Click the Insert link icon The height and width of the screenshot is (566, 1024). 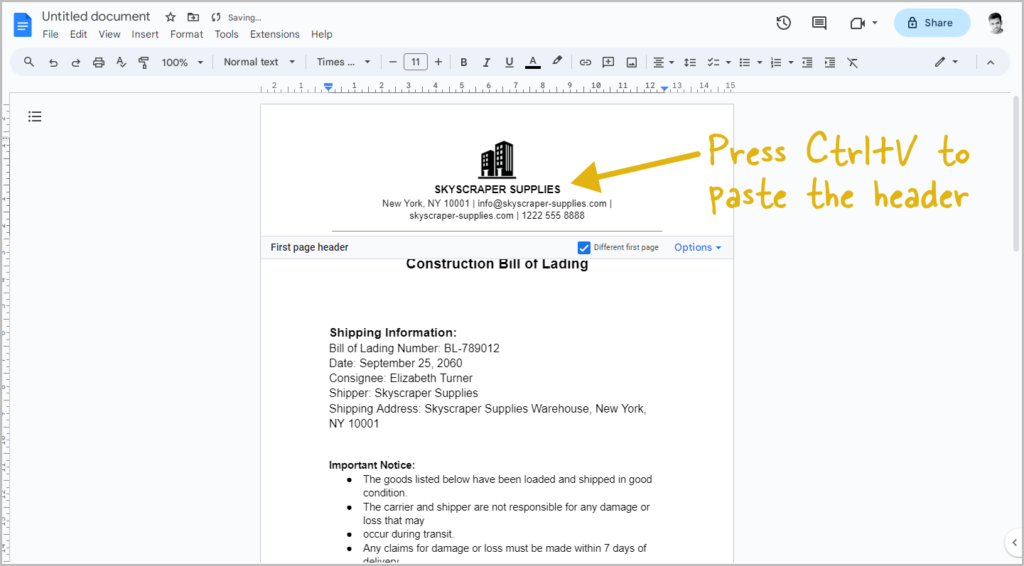pyautogui.click(x=586, y=62)
